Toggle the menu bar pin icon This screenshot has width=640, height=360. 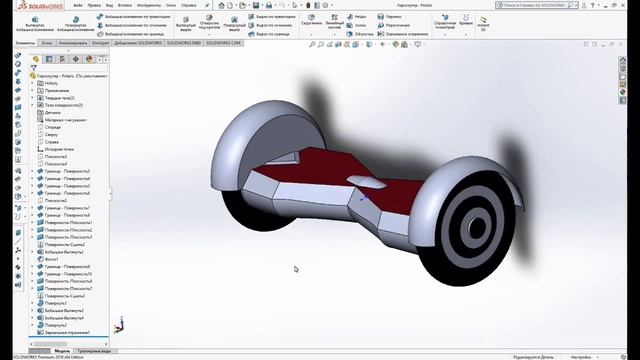click(x=207, y=6)
